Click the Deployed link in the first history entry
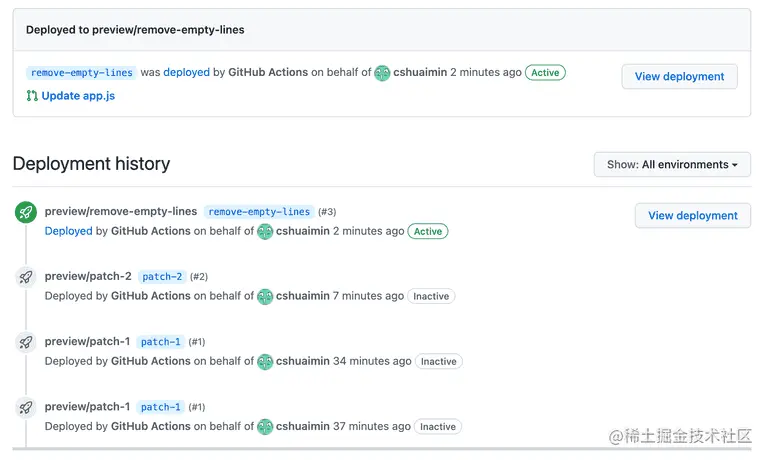 point(68,231)
